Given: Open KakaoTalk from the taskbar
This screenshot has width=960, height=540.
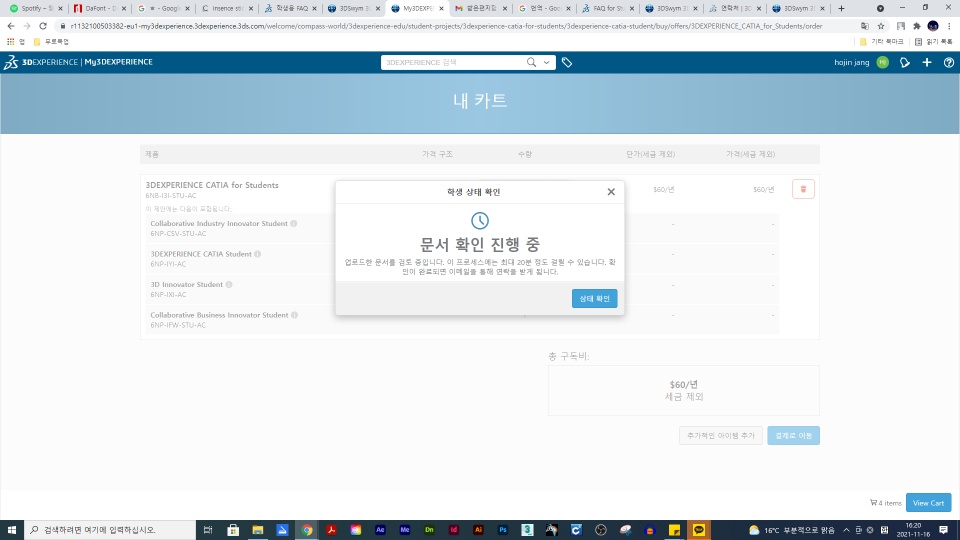Looking at the screenshot, I should coord(699,530).
